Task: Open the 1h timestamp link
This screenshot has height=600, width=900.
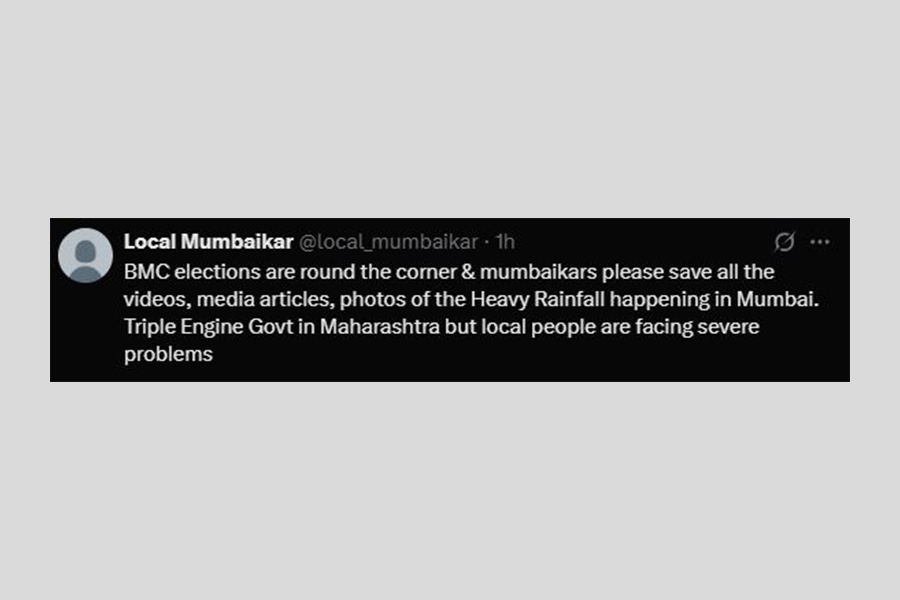Action: pyautogui.click(x=505, y=242)
